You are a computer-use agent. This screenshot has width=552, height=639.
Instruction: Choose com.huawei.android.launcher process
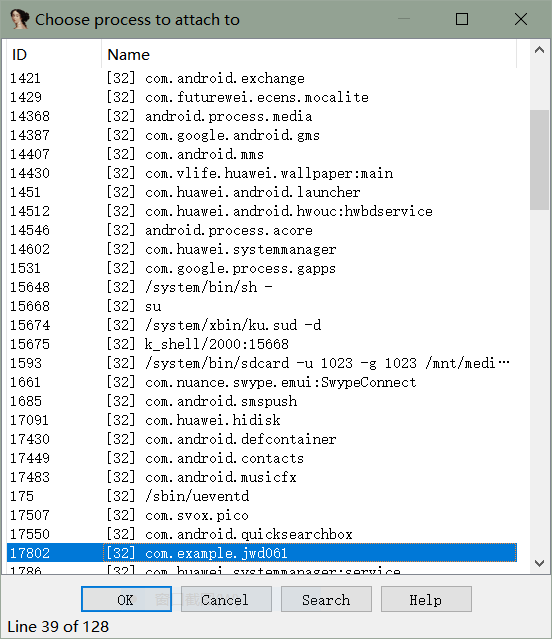[262, 192]
